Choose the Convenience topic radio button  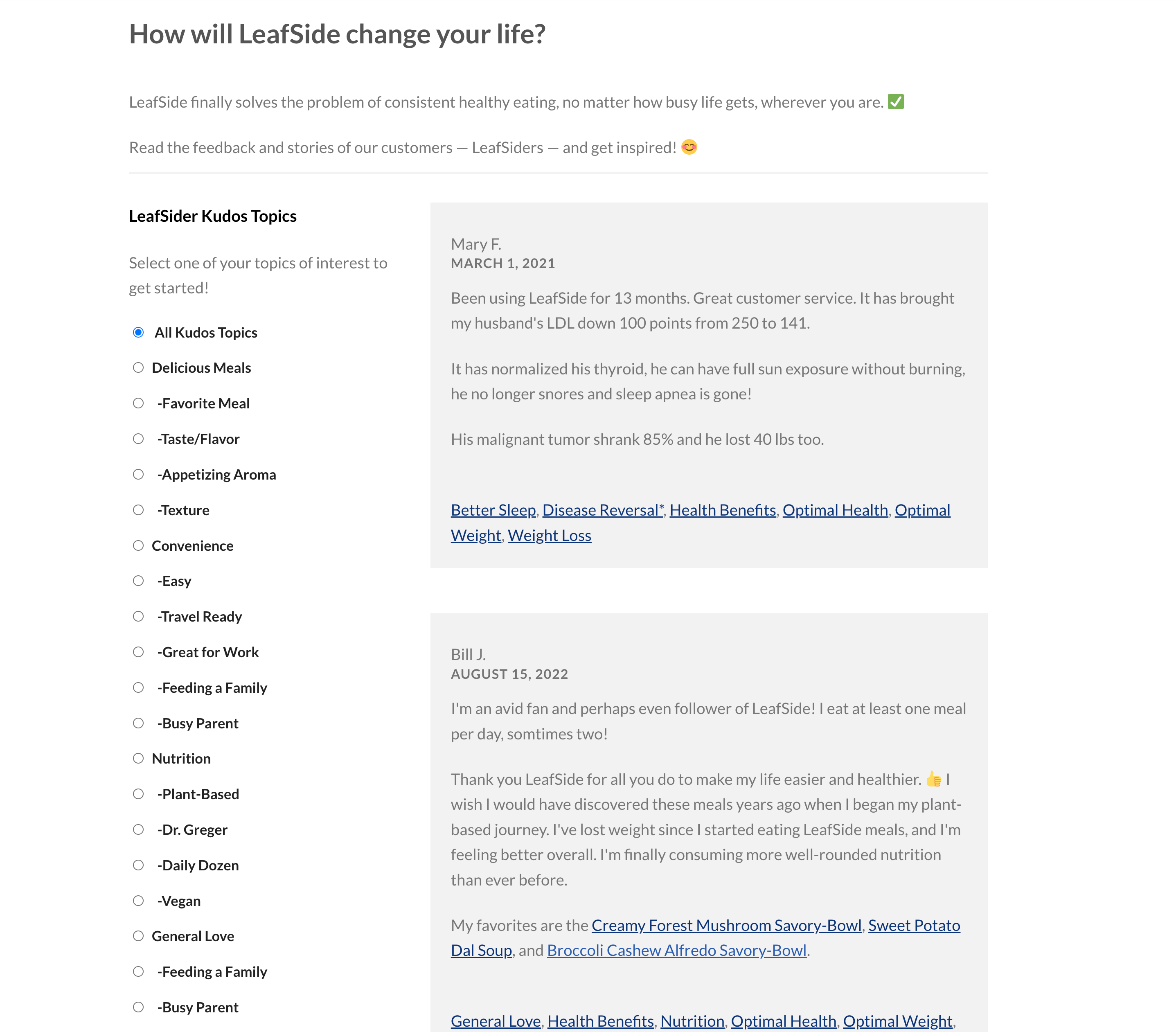click(138, 545)
